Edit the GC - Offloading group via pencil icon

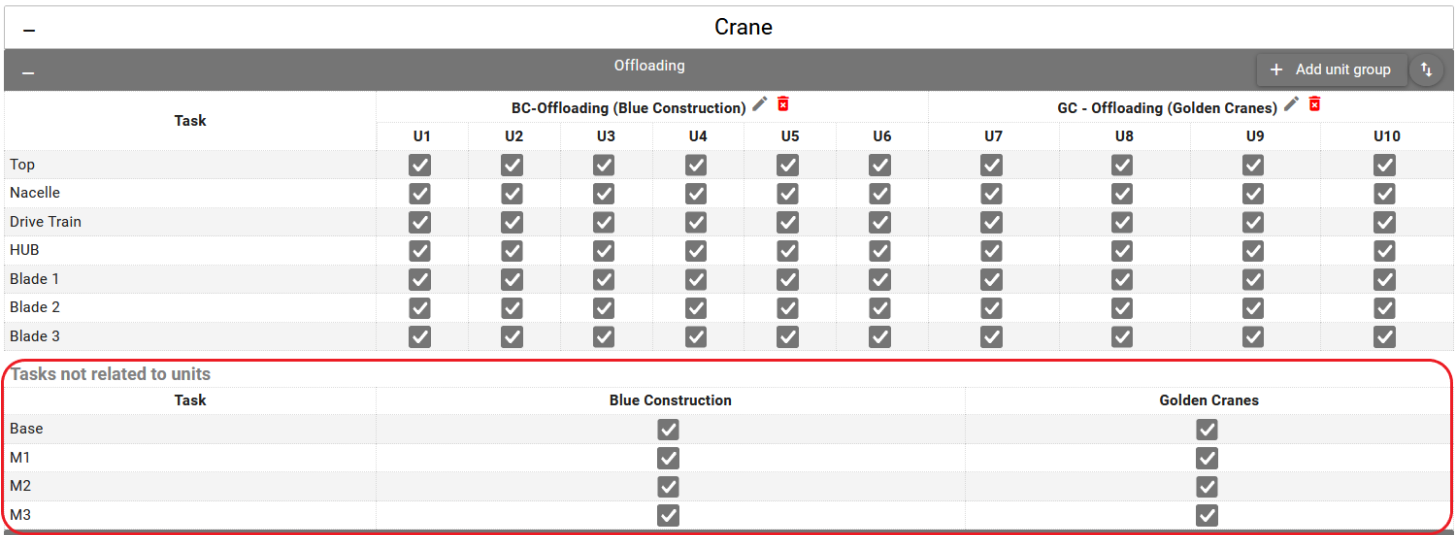click(x=1291, y=104)
